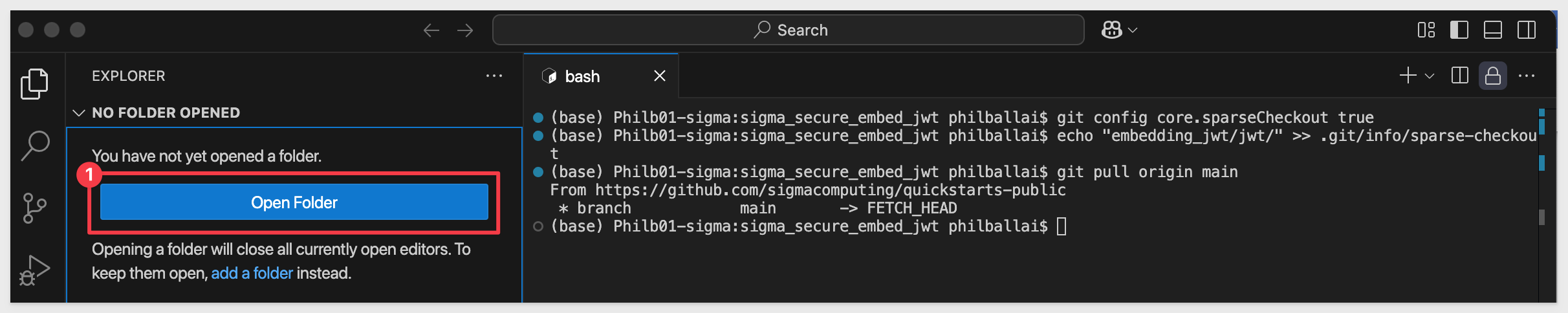Toggle the secondary side bar
1568x313 pixels.
[x=1527, y=30]
